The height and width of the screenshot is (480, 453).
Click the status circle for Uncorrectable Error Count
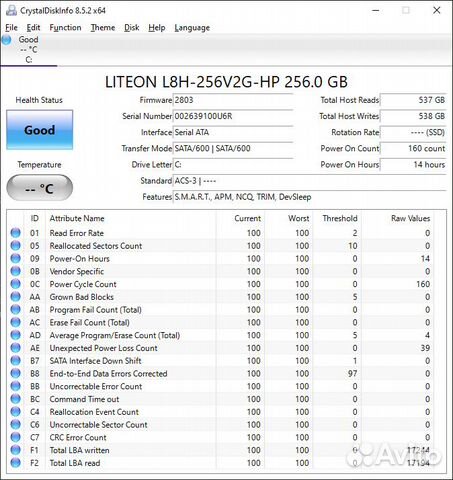click(15, 386)
